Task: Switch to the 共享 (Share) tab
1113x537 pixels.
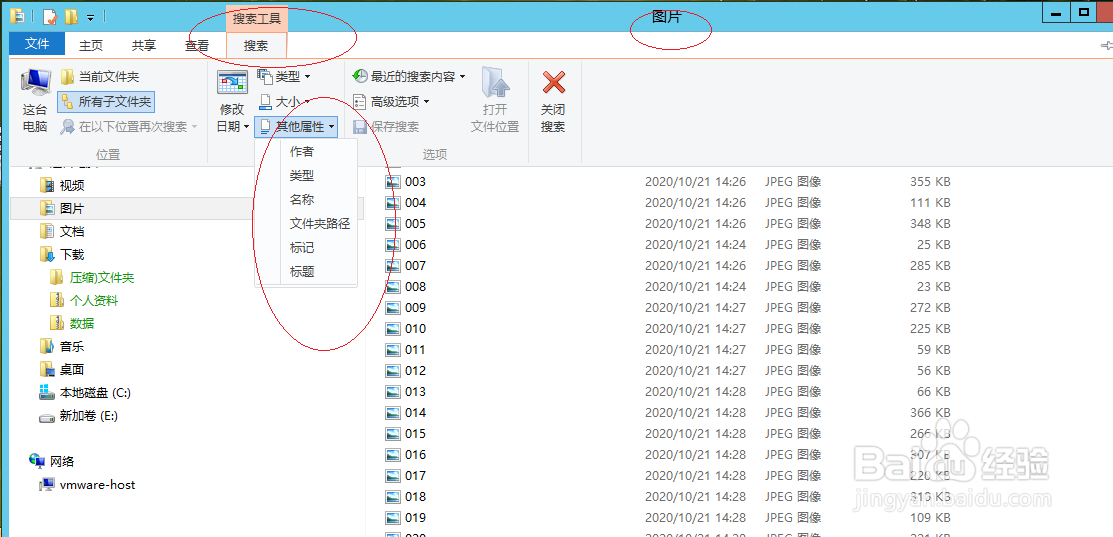Action: pyautogui.click(x=144, y=45)
